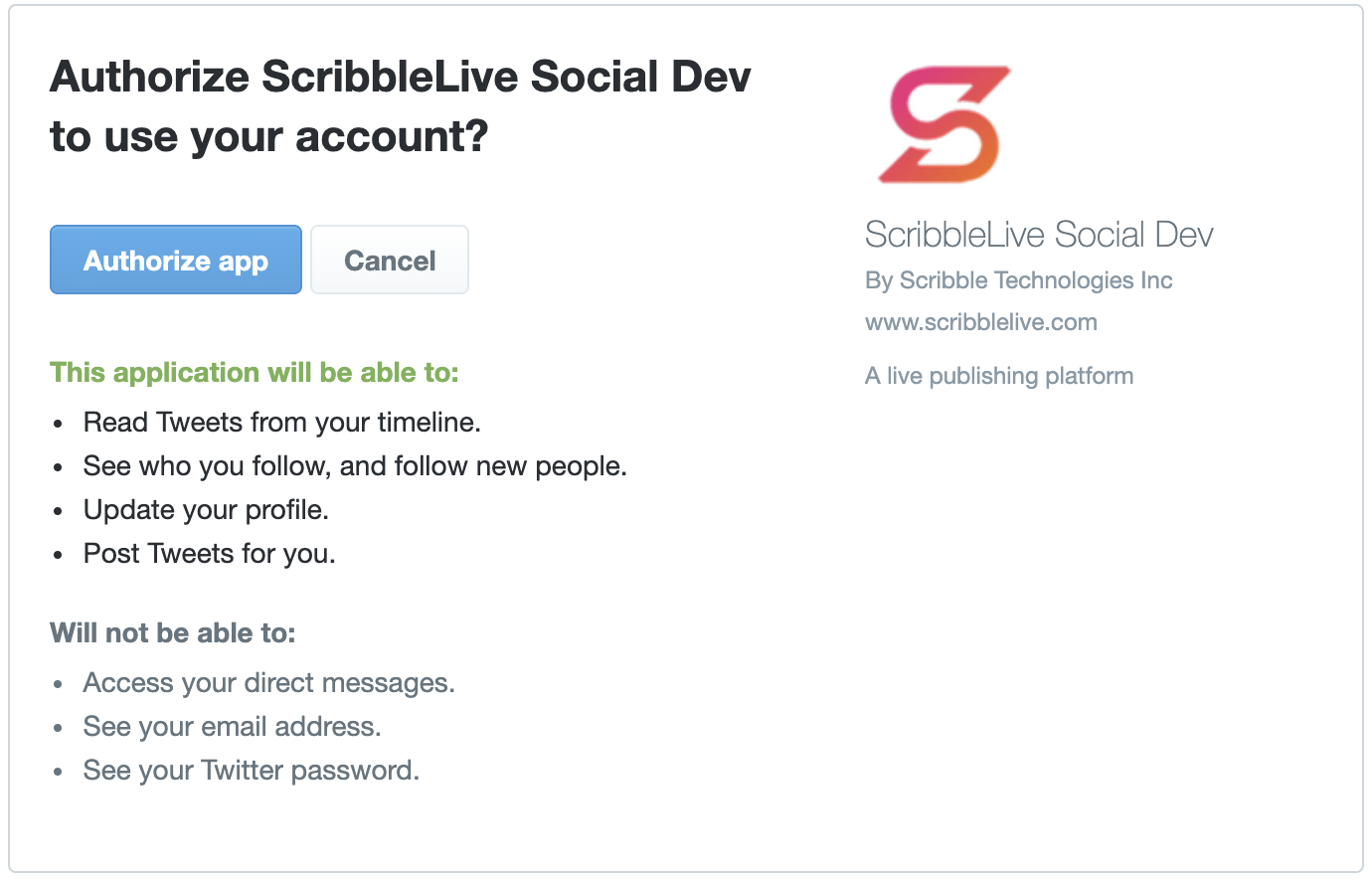1372x883 pixels.
Task: Click the Will not be able to heading
Action: [x=173, y=633]
